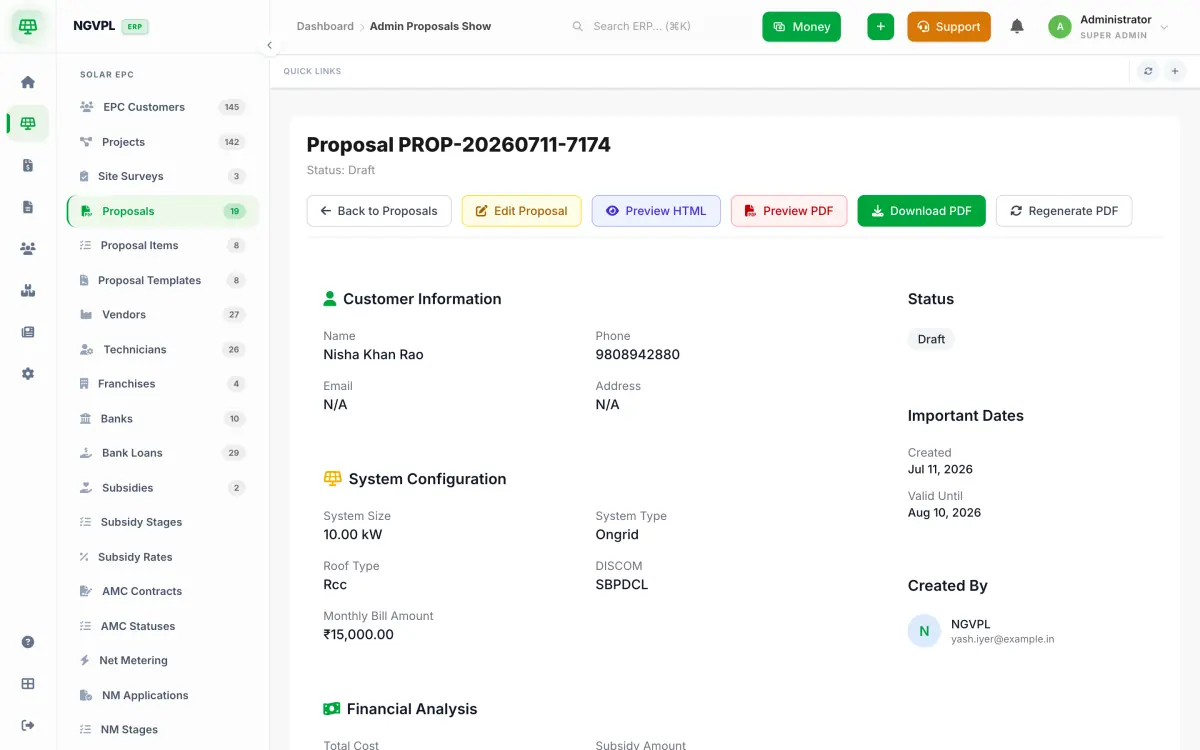Image resolution: width=1200 pixels, height=750 pixels.
Task: Open Proposal Items menu item
Action: (162, 245)
